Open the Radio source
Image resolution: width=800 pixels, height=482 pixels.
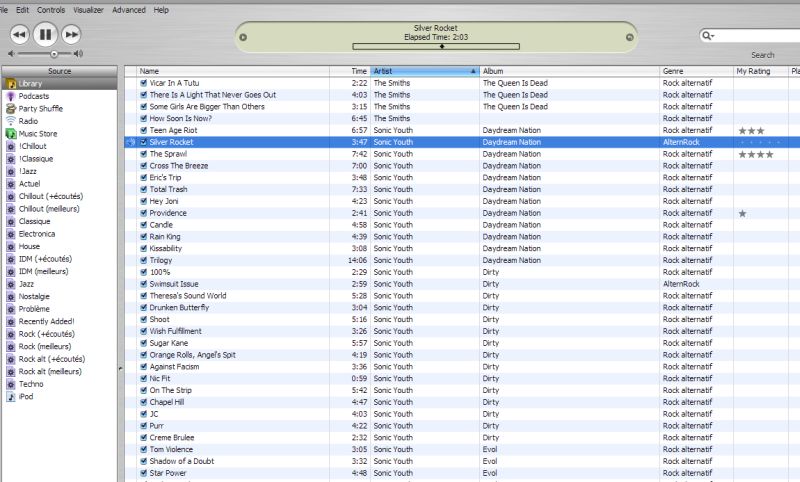click(x=29, y=121)
